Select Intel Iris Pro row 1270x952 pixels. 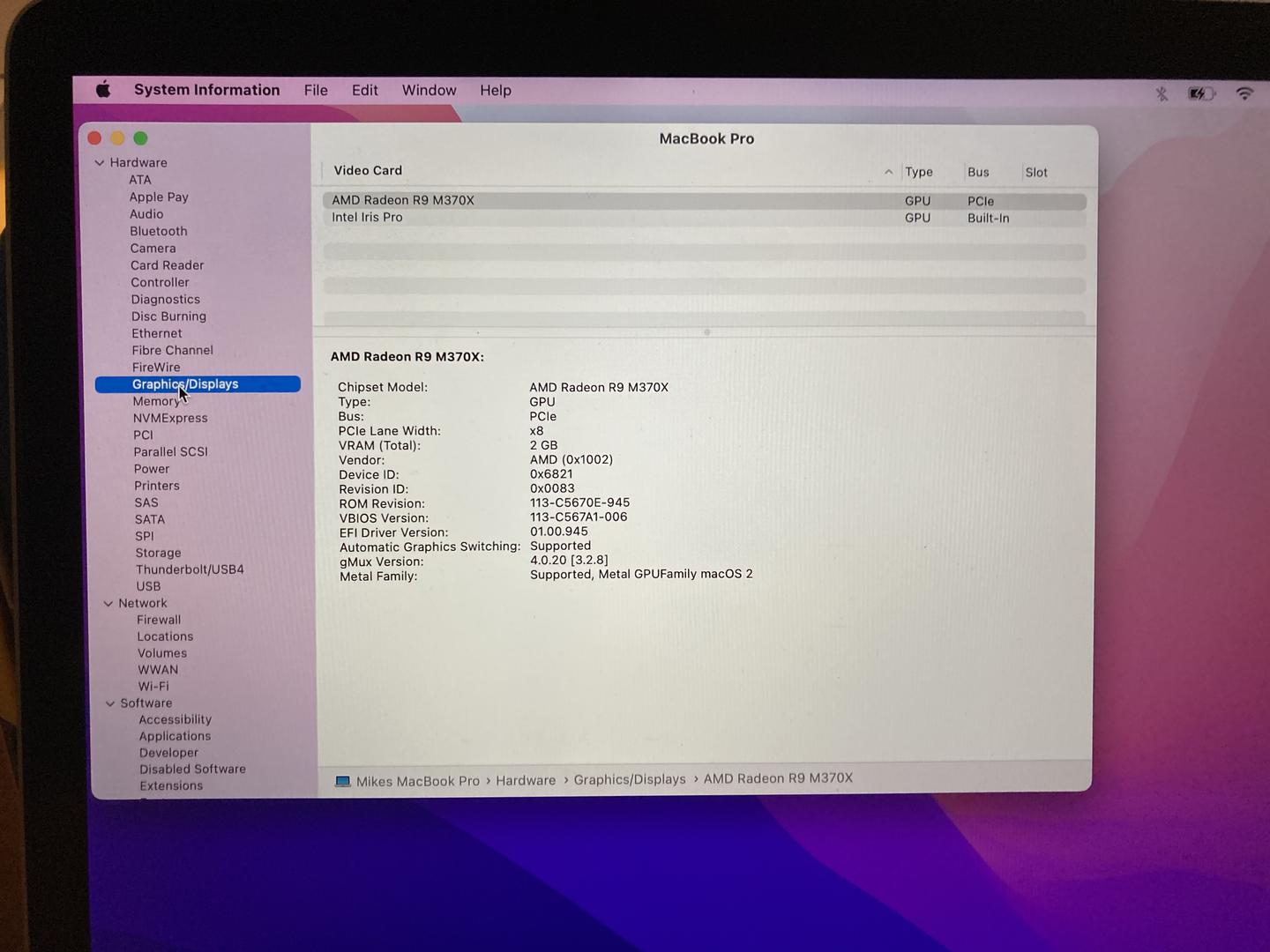(367, 218)
